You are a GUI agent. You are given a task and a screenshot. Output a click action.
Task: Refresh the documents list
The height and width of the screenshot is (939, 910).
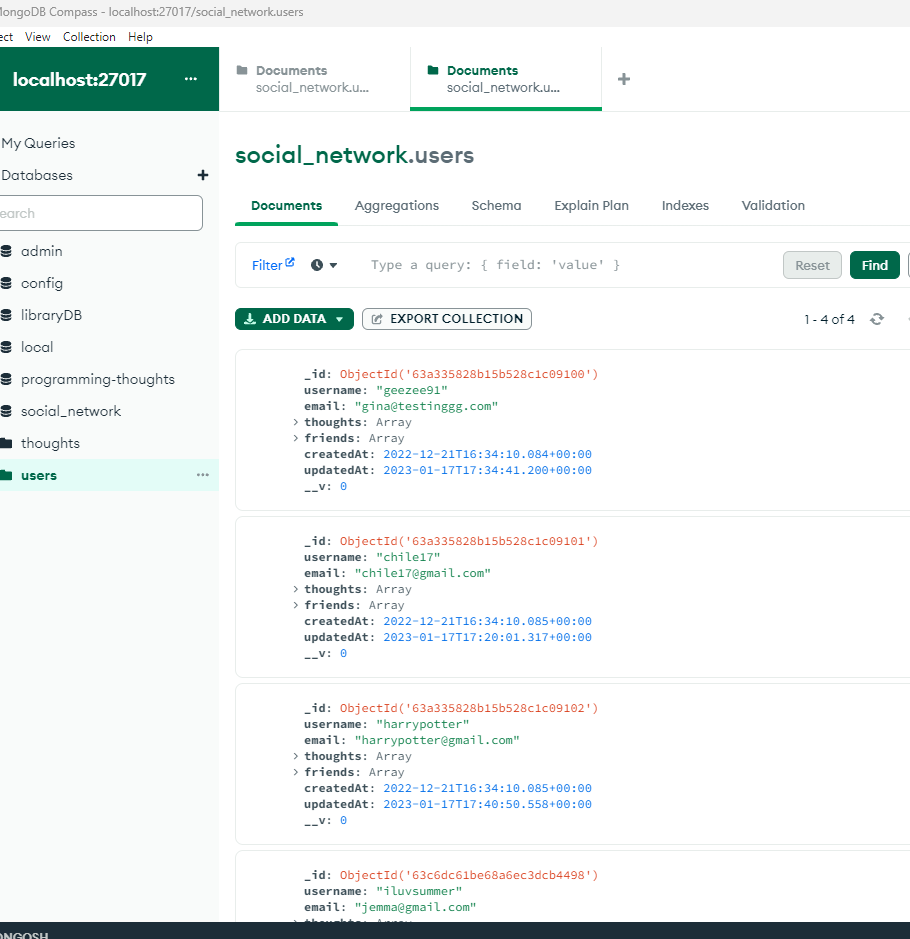coord(877,319)
